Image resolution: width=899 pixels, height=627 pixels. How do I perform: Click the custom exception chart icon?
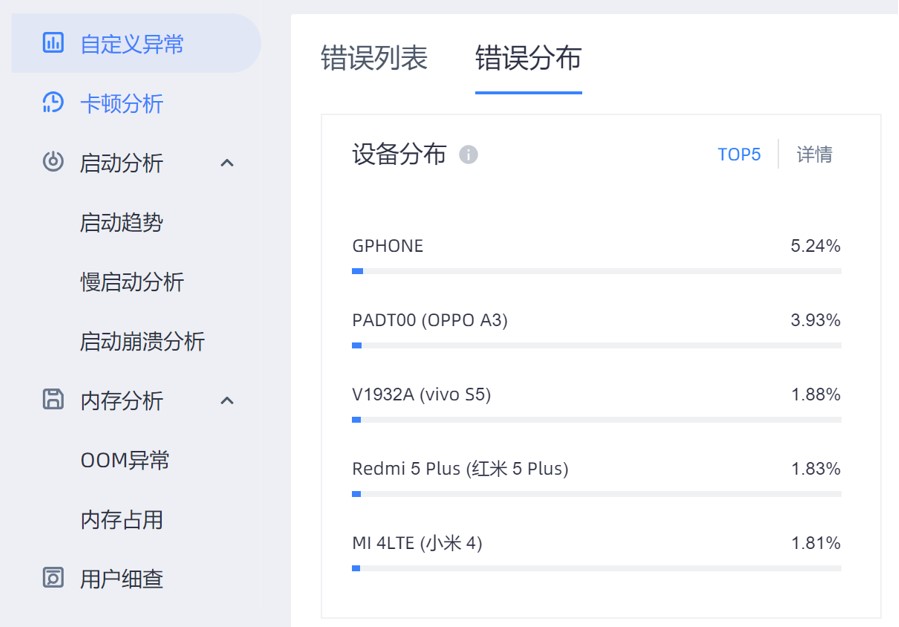click(53, 43)
